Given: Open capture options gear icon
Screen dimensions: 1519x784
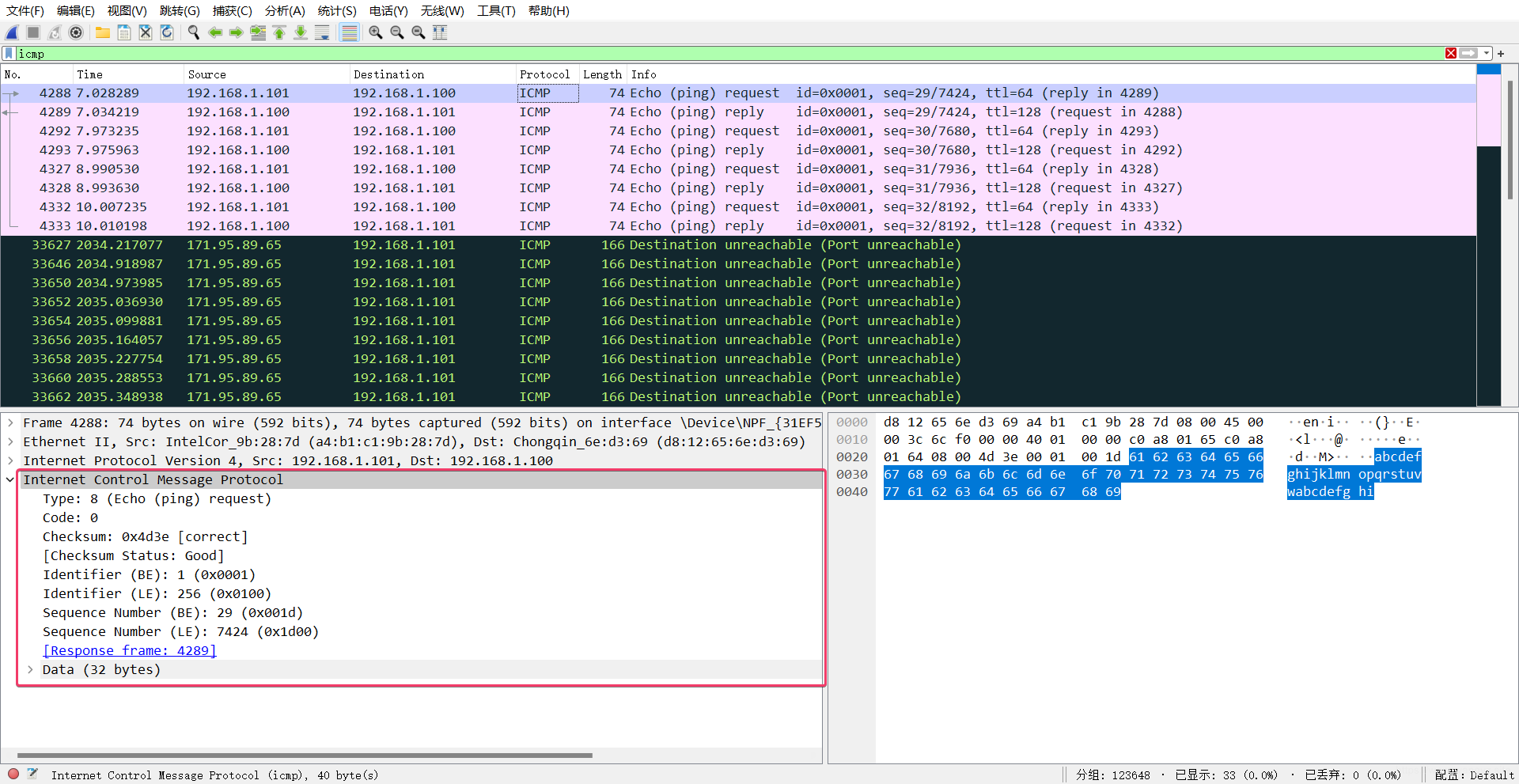Looking at the screenshot, I should point(76,32).
